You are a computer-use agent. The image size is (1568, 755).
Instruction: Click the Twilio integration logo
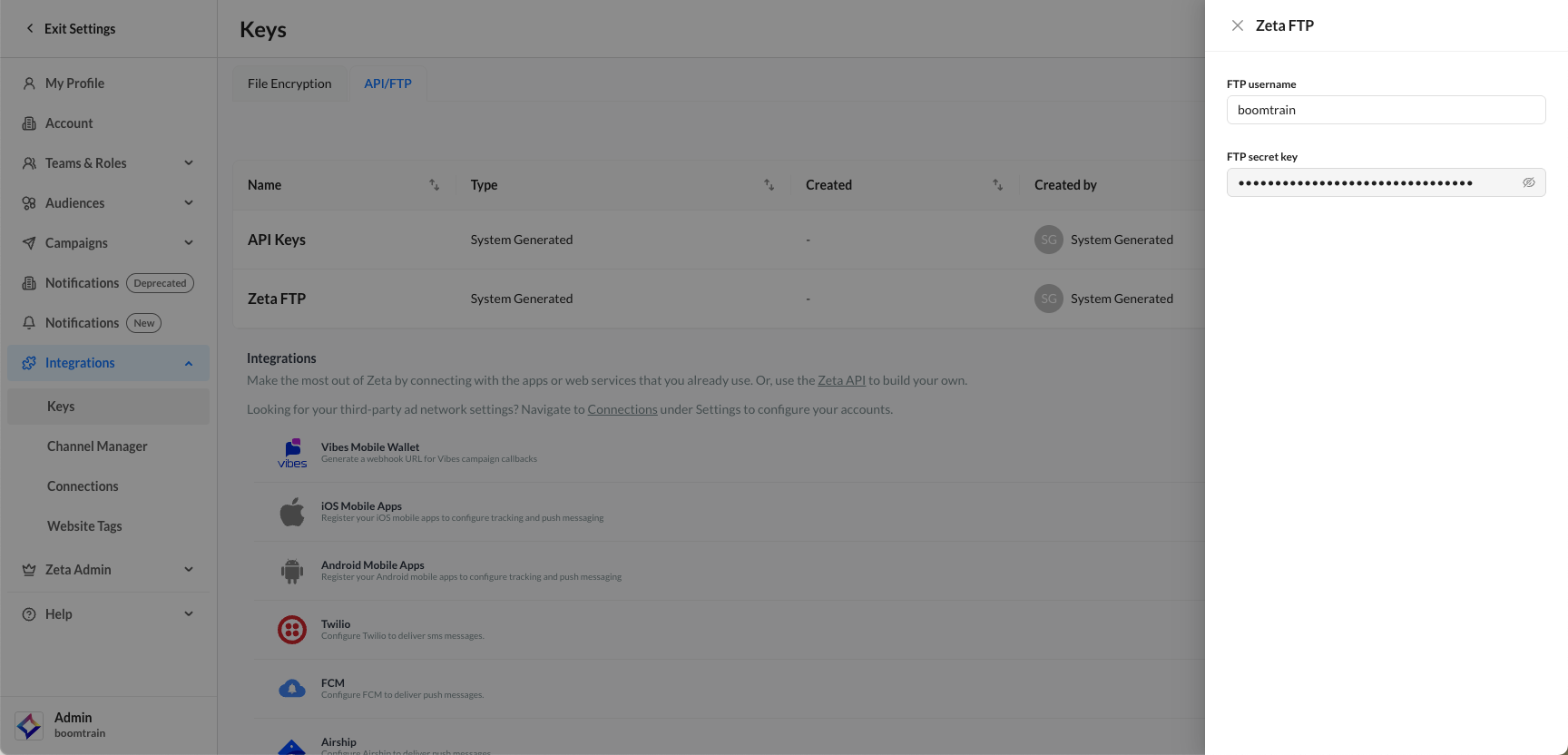292,629
